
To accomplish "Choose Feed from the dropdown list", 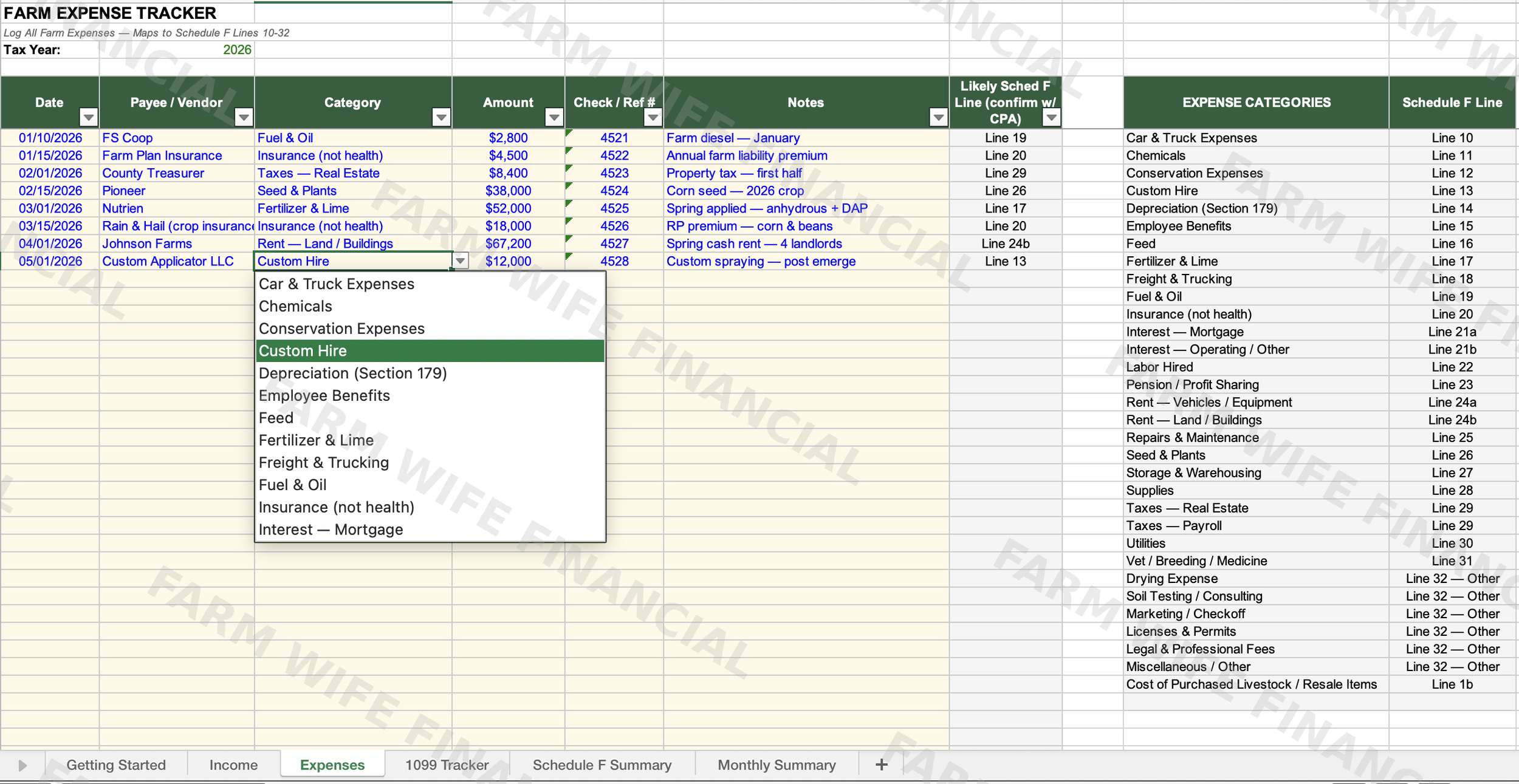I will (430, 418).
